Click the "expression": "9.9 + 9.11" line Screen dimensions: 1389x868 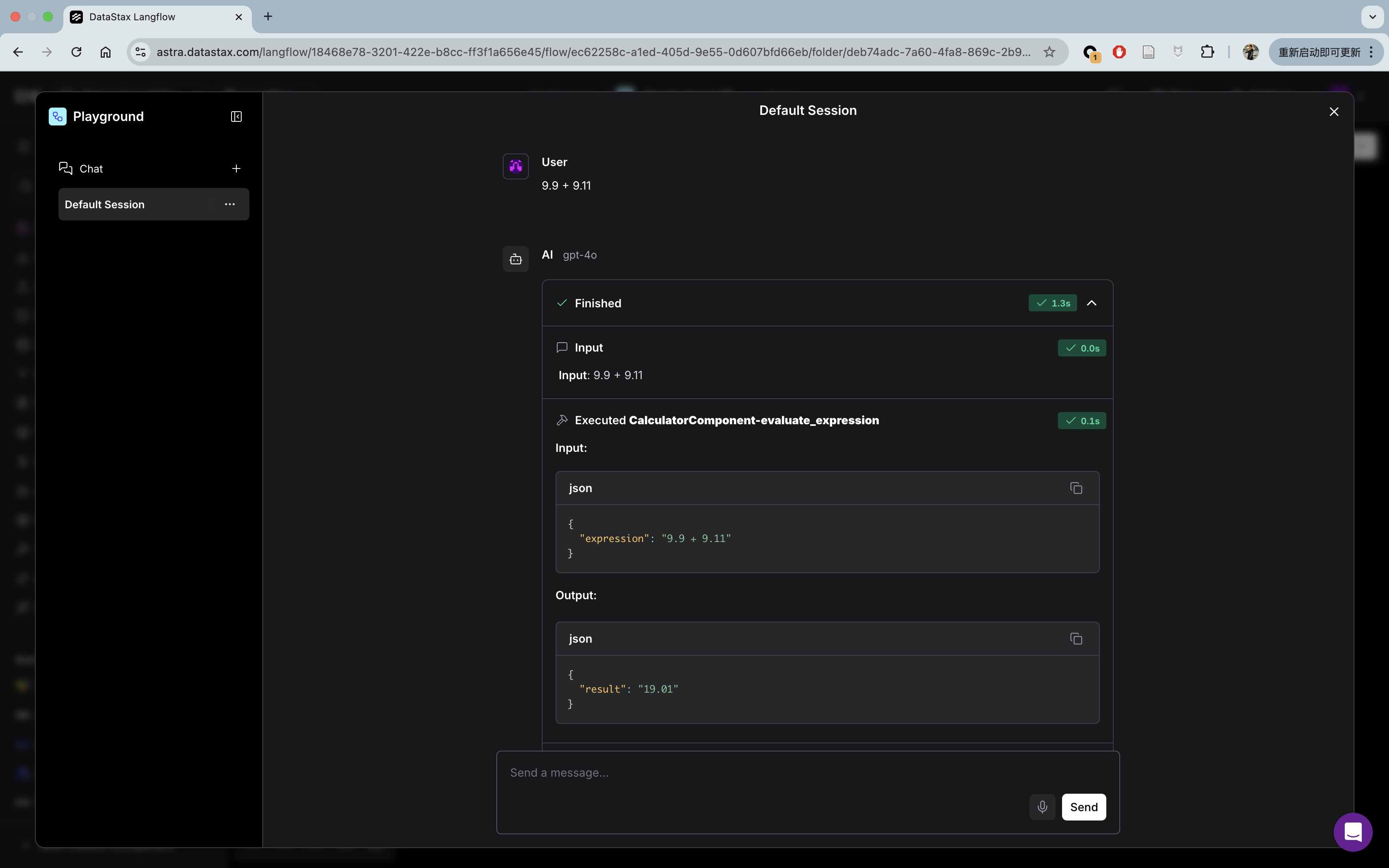655,538
